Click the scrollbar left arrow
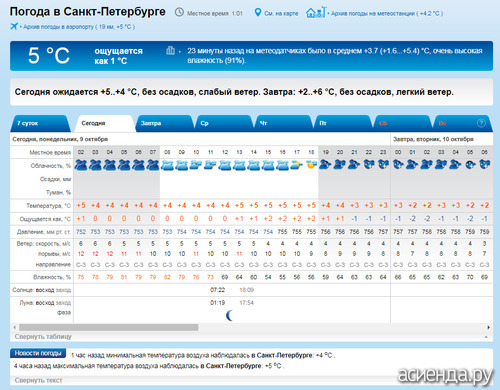Screen dimensions: 500x390 pos(14,327)
